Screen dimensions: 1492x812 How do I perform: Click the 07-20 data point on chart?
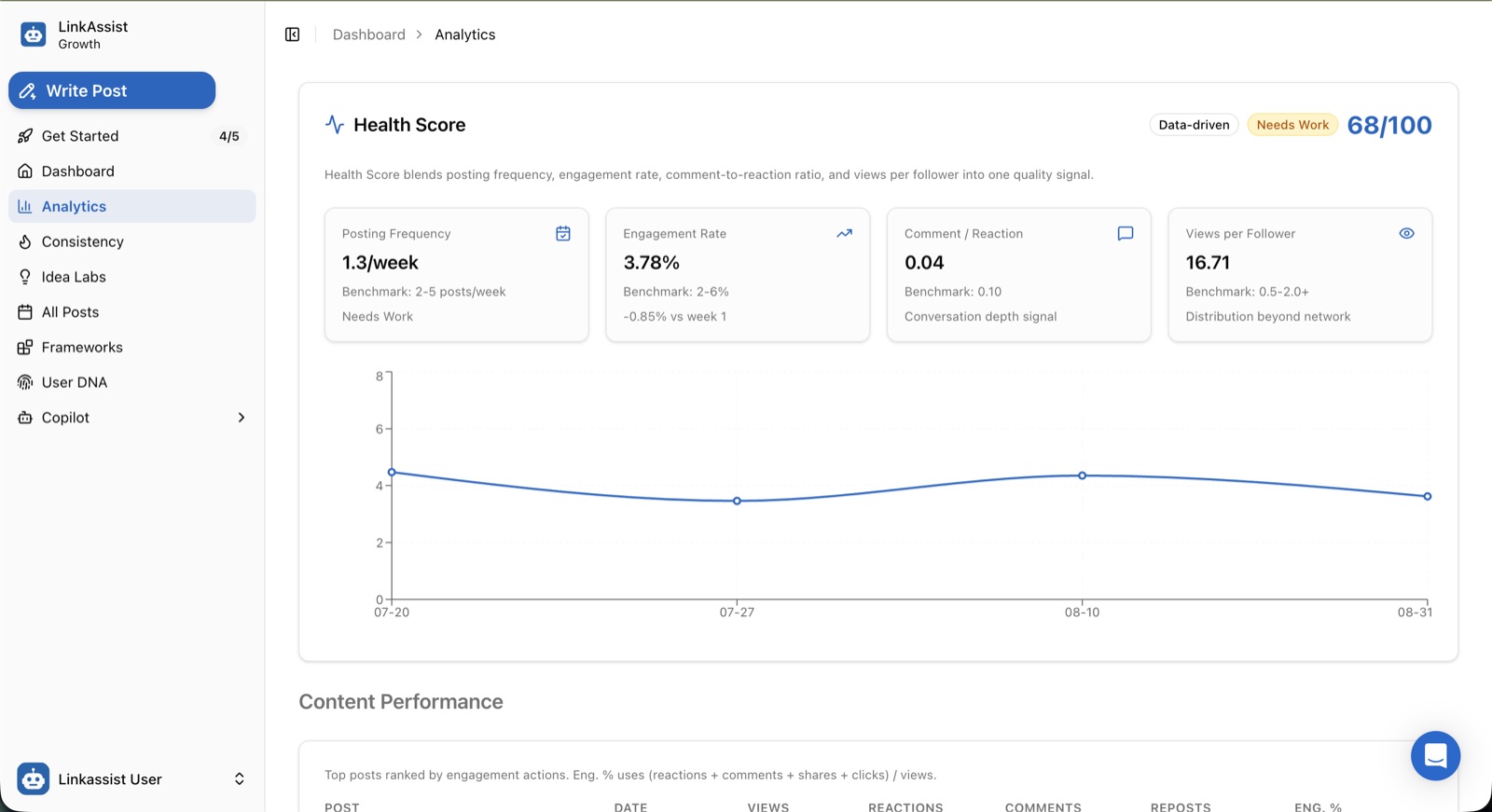[392, 472]
